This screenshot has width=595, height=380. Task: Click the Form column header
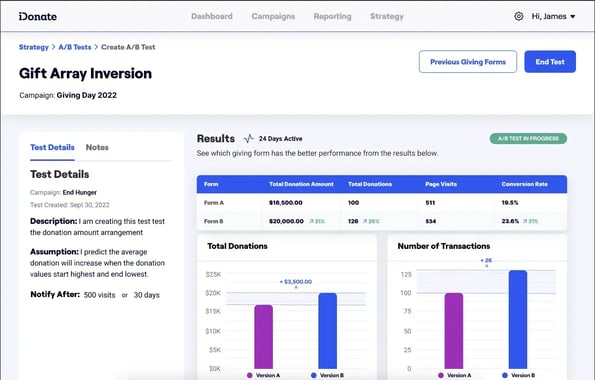(211, 184)
